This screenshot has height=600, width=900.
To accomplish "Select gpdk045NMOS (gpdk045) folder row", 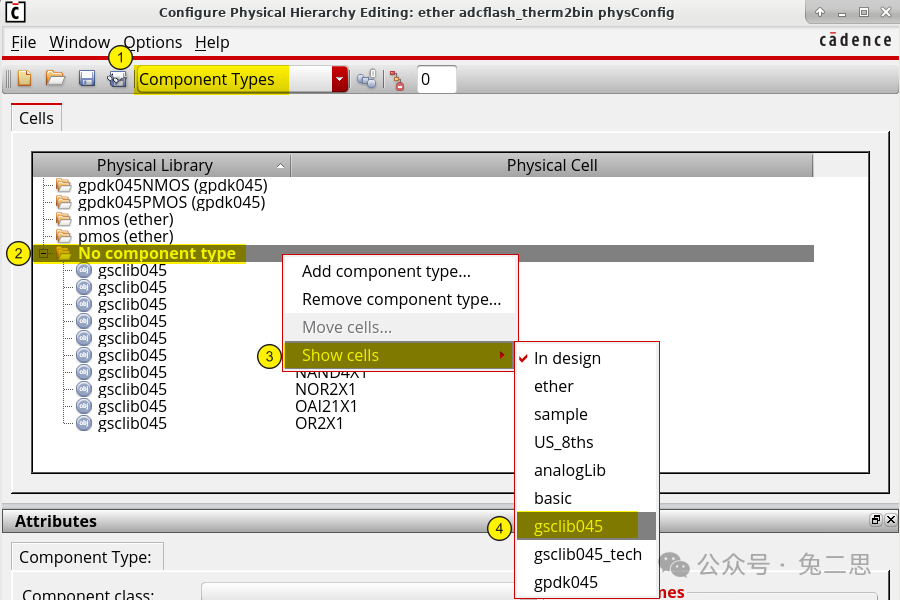I will coord(172,185).
